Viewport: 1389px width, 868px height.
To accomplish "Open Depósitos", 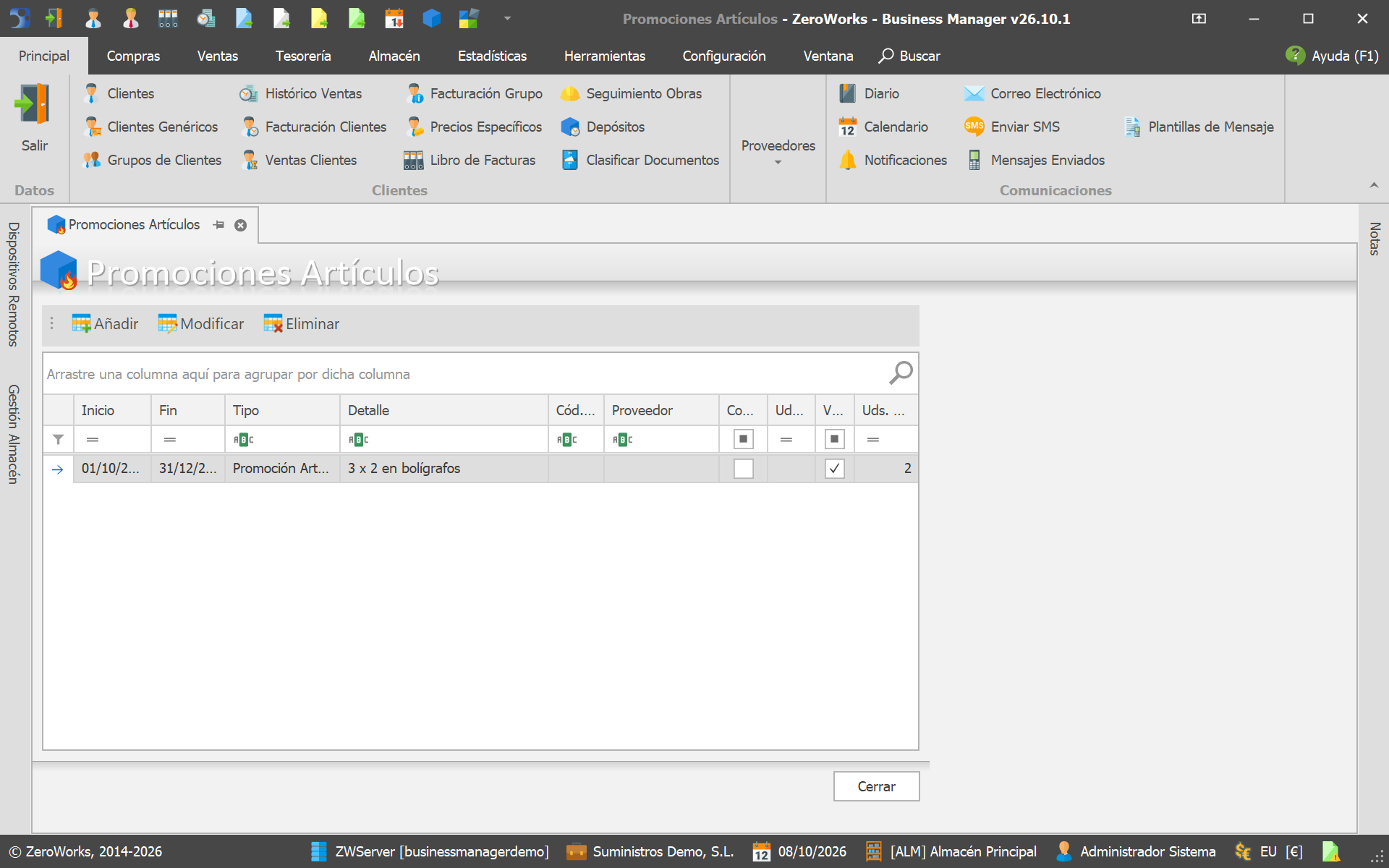I will coord(603,127).
